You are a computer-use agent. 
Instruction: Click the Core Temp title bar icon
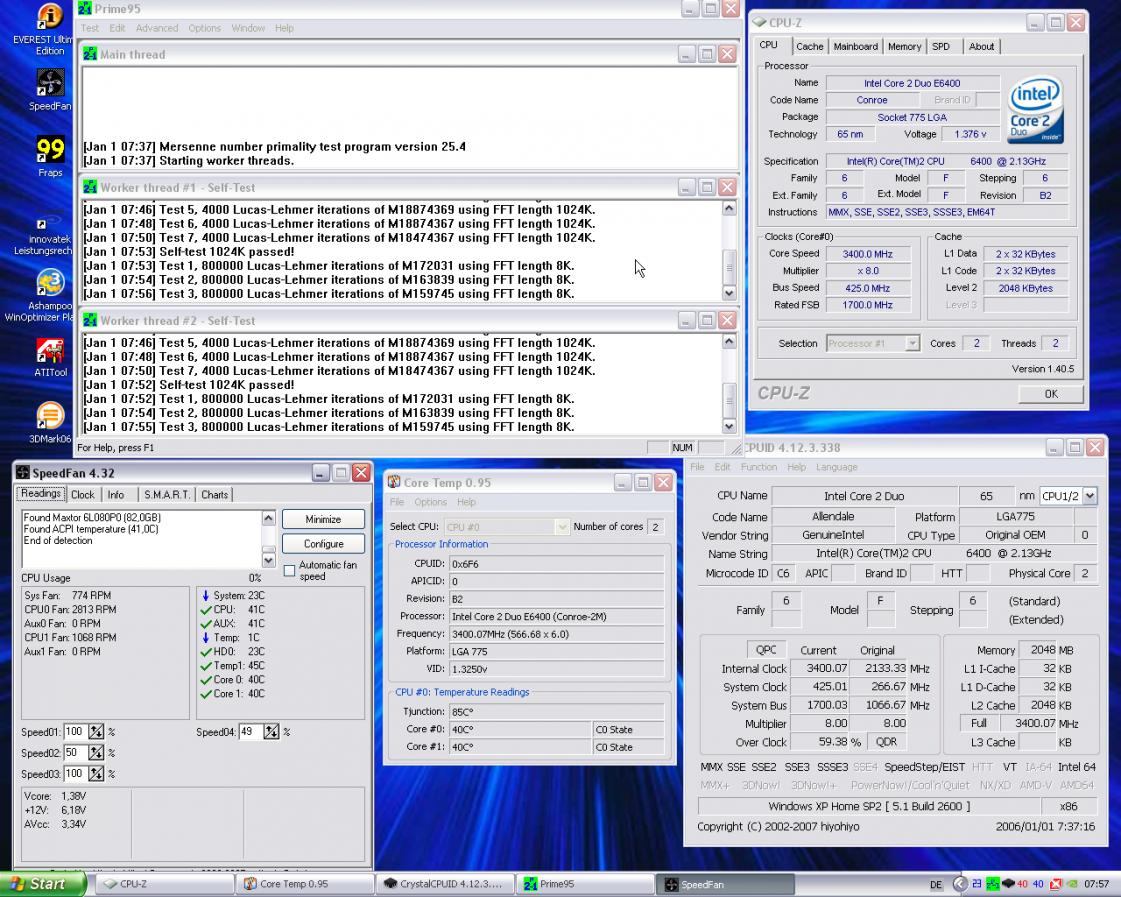click(394, 482)
